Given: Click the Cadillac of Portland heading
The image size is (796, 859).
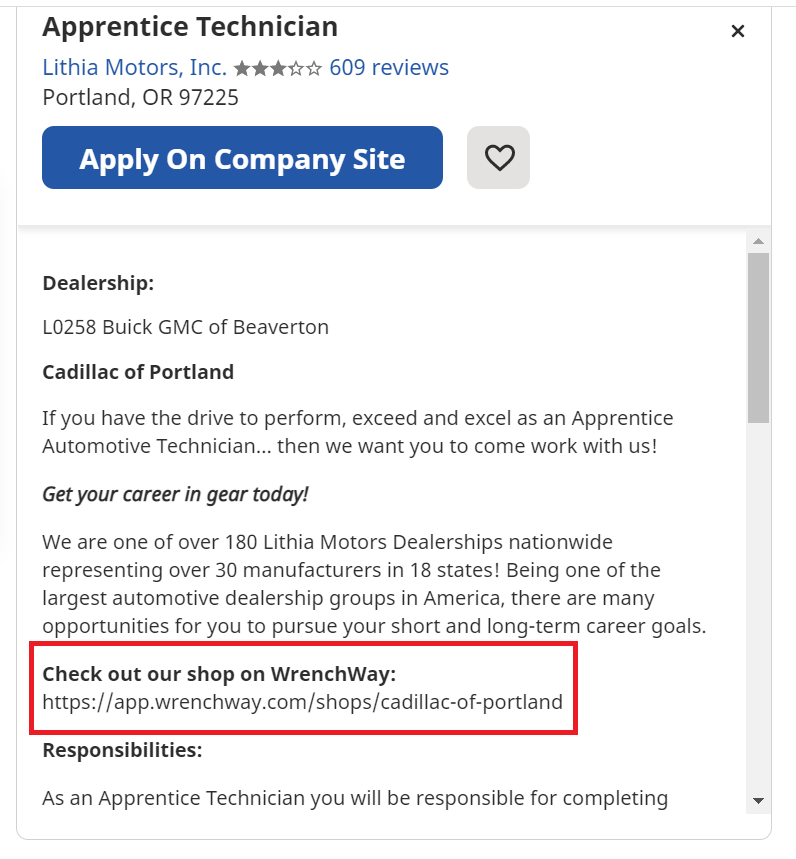Looking at the screenshot, I should [138, 371].
